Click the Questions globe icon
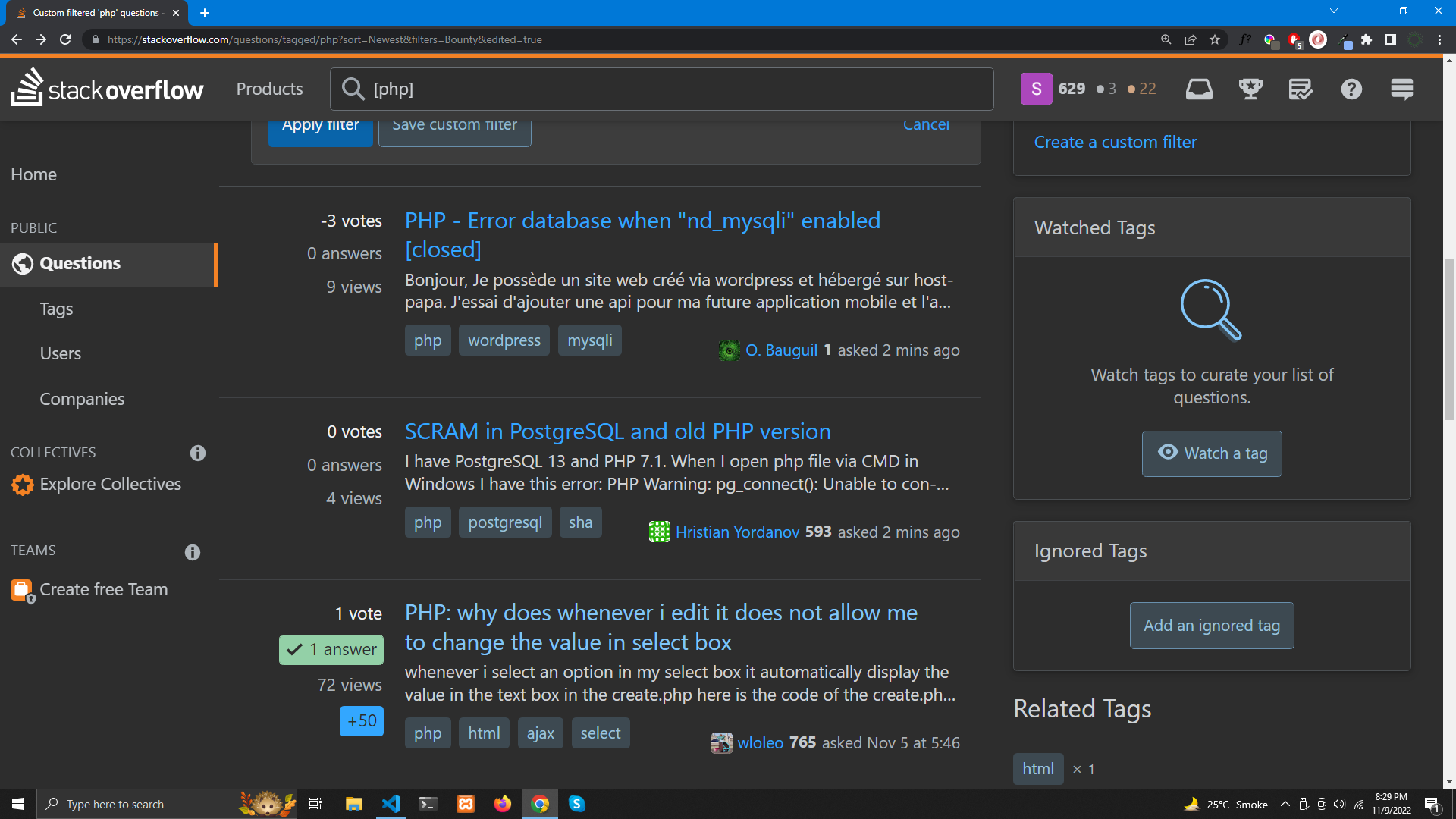This screenshot has width=1456, height=819. [x=23, y=264]
